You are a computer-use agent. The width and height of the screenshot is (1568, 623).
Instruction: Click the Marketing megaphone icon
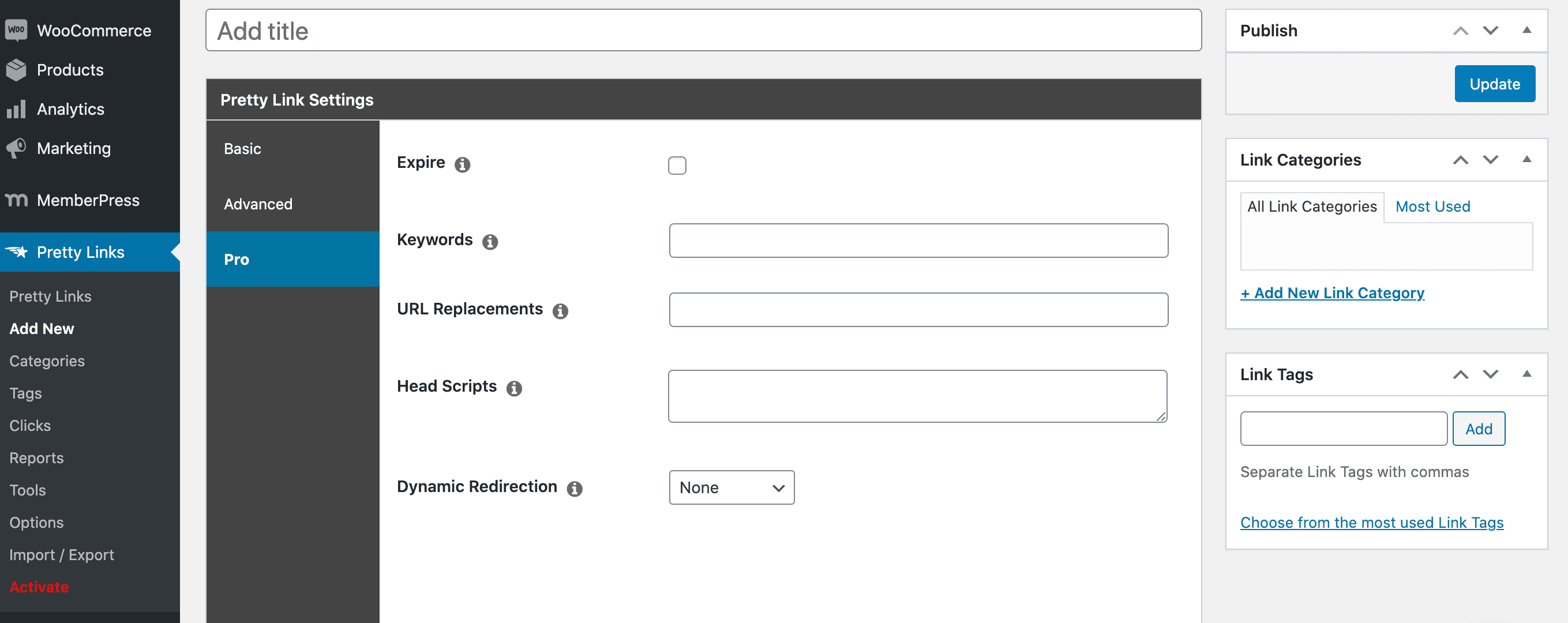(16, 148)
